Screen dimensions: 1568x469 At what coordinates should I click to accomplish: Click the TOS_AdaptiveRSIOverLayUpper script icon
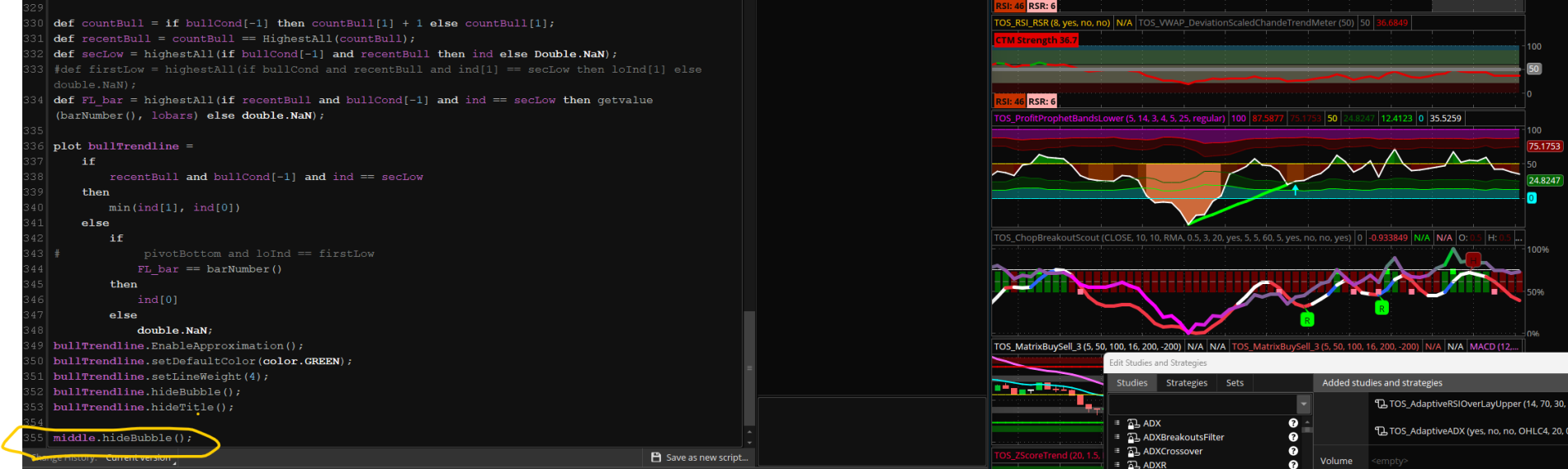[1381, 404]
